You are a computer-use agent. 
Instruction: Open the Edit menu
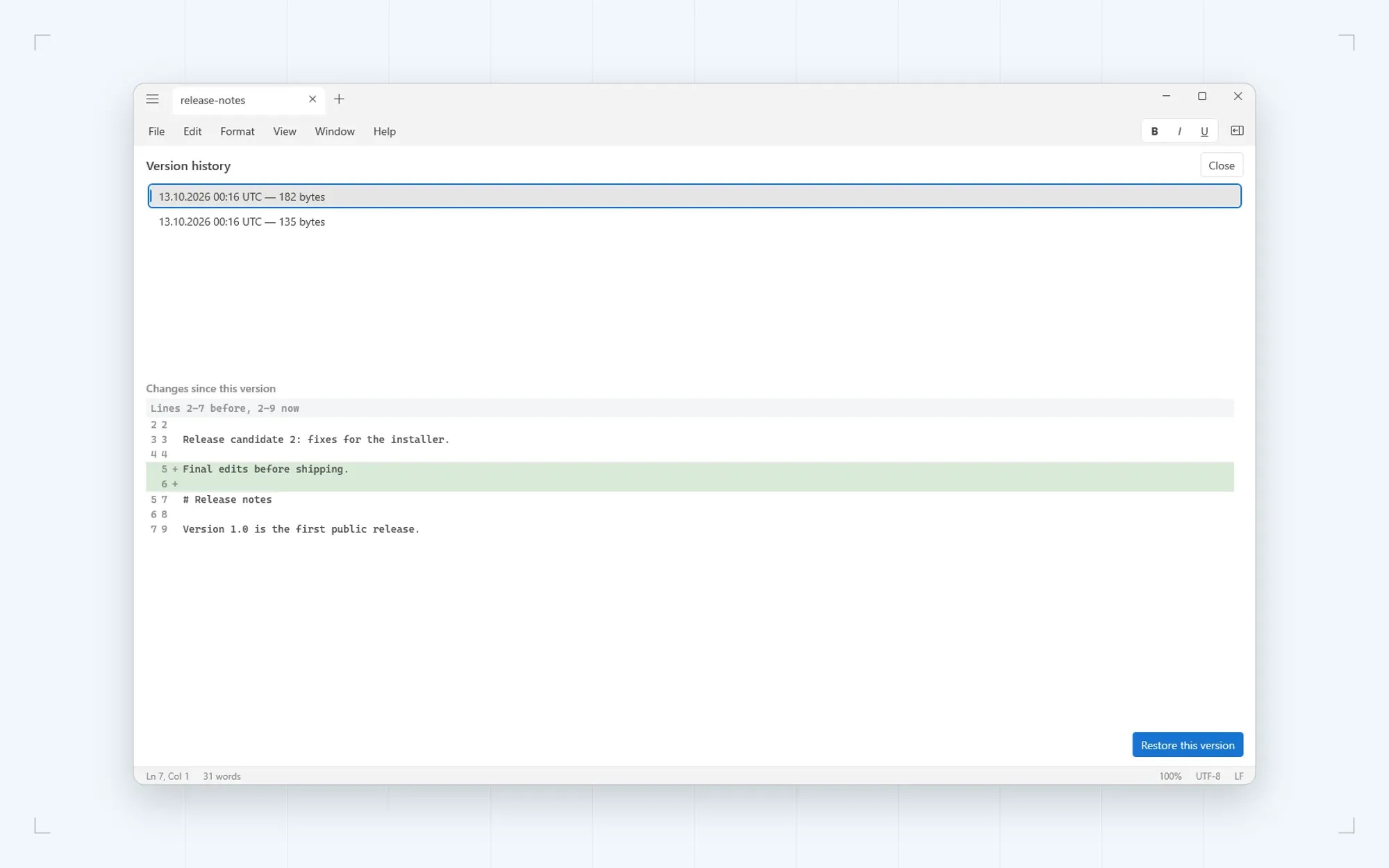[x=192, y=131]
